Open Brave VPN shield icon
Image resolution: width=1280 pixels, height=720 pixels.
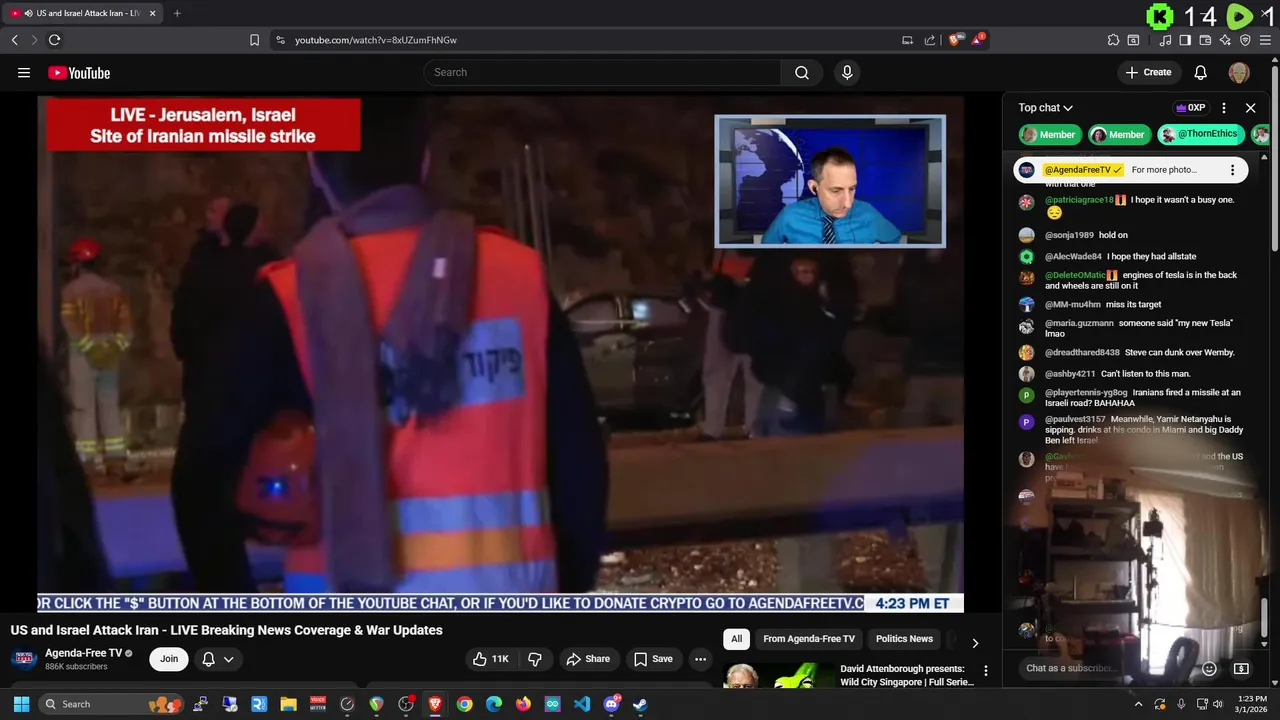pyautogui.click(x=1245, y=40)
